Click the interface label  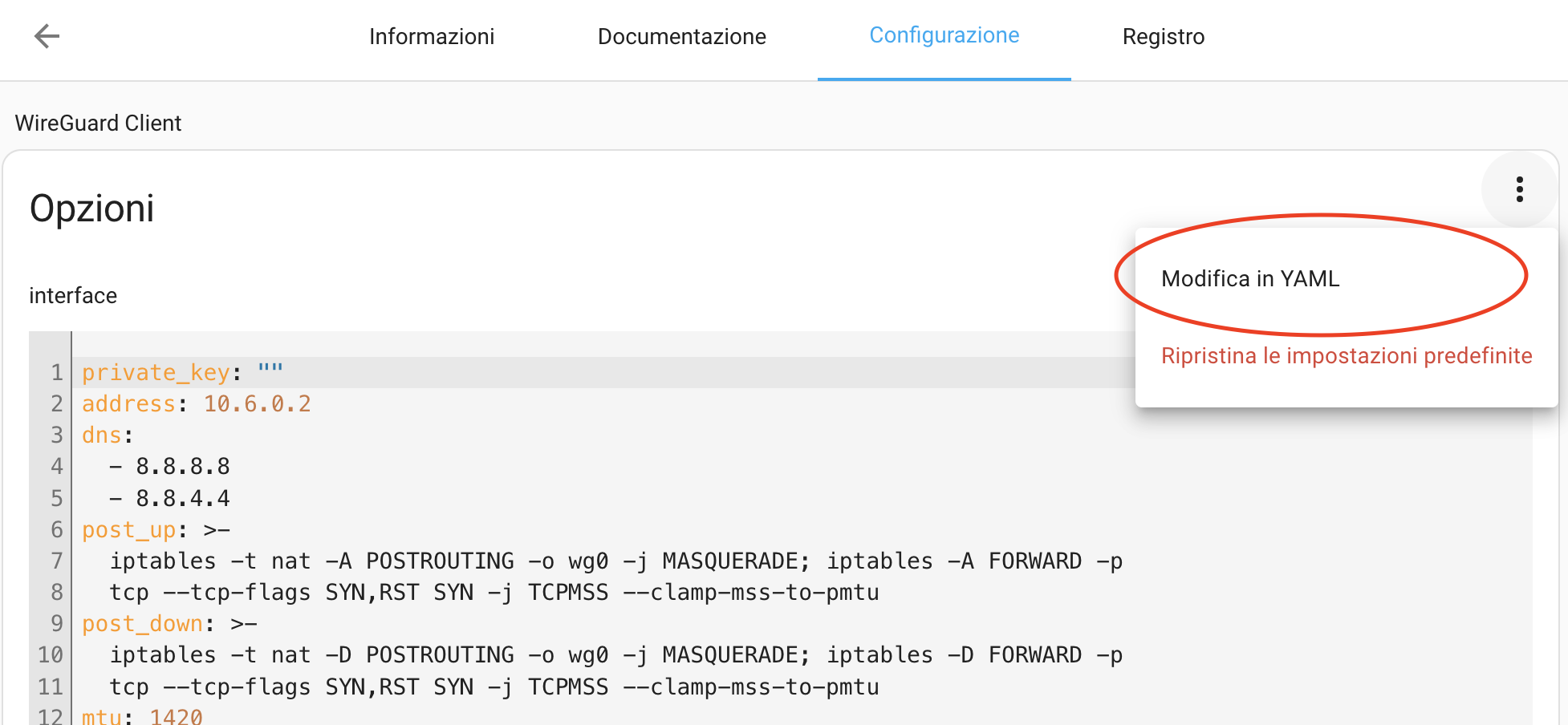click(73, 295)
